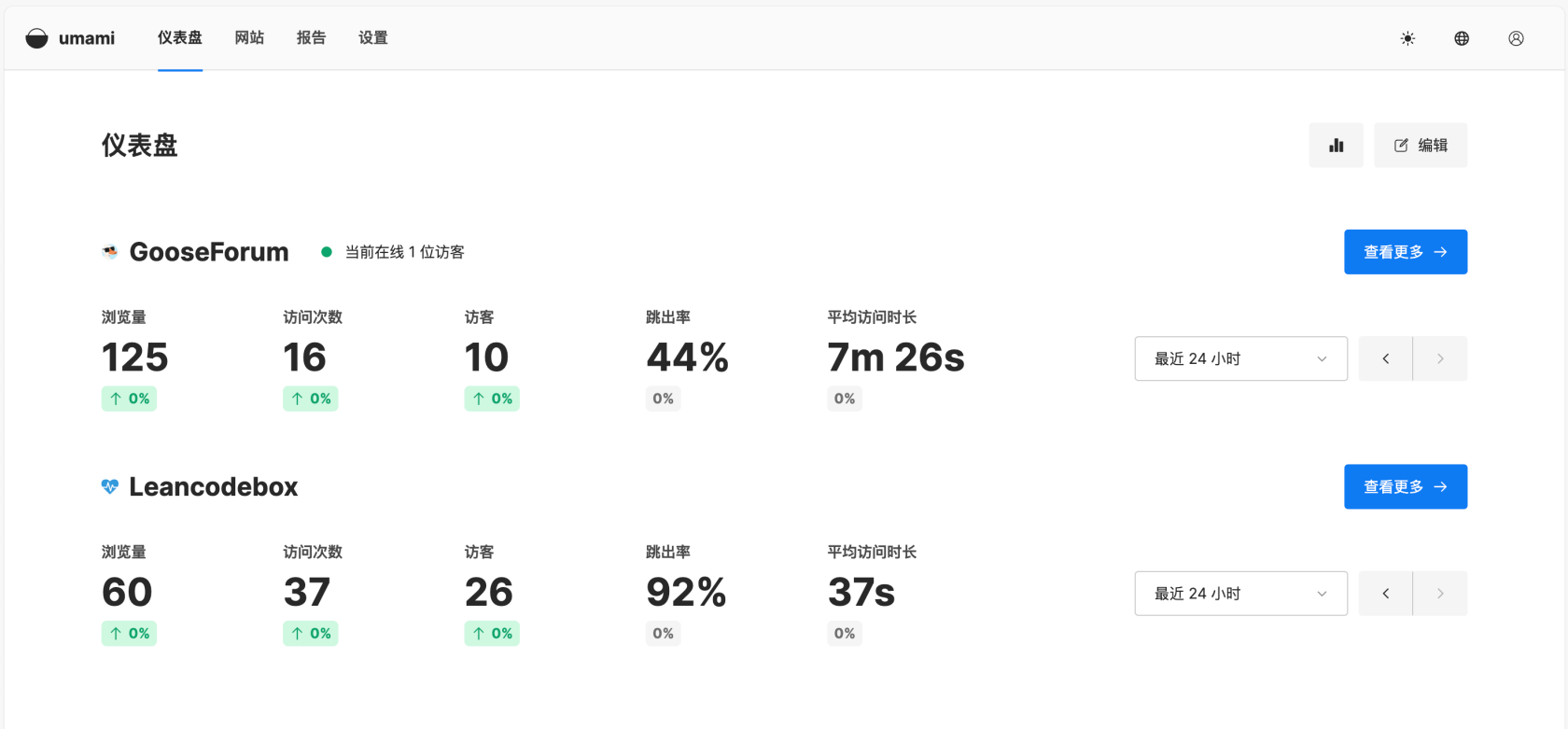Click 查看更多 for GooseForum
Screen dimensions: 1568x729
[x=1406, y=252]
